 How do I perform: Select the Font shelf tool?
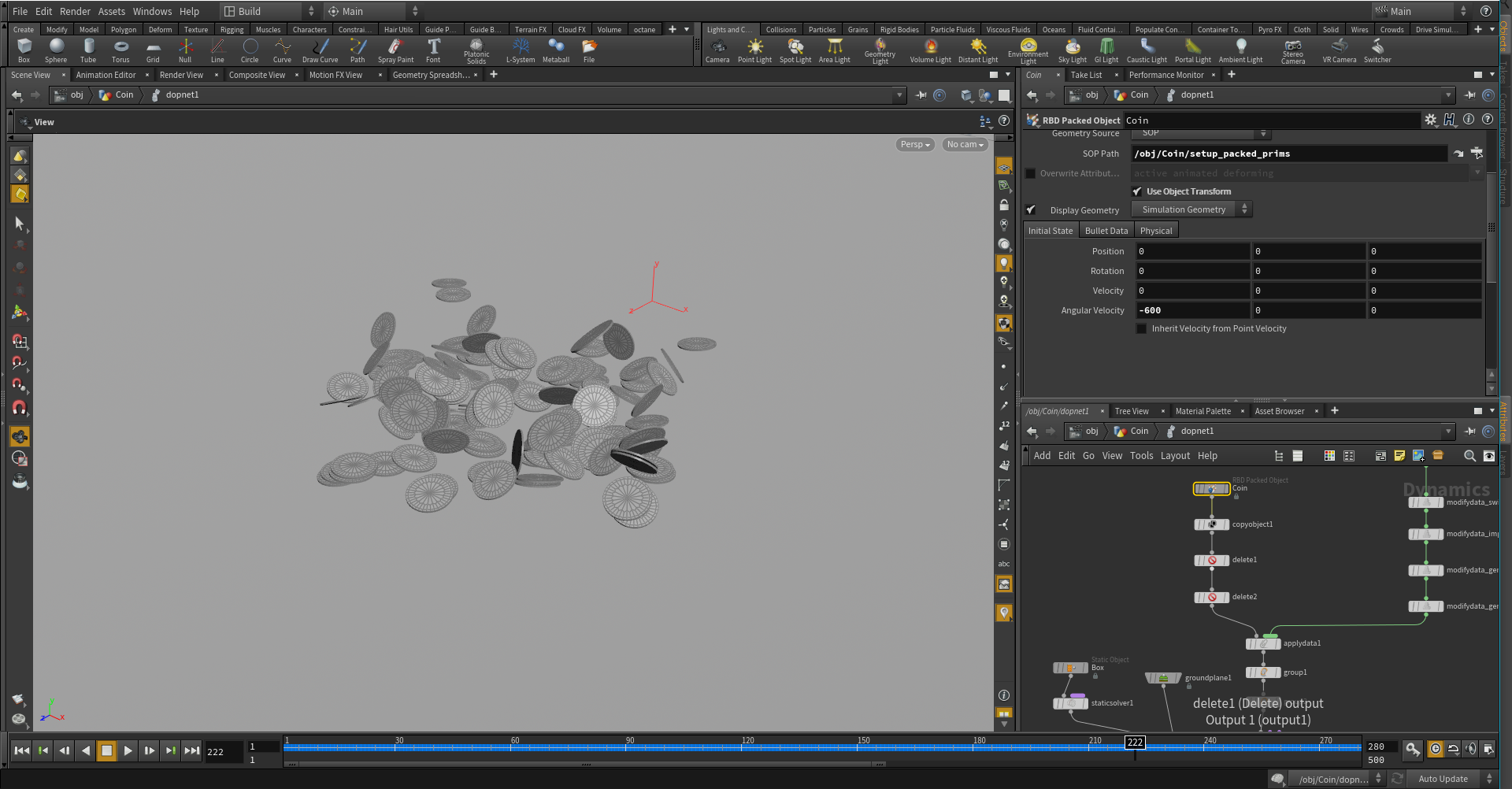pos(433,51)
